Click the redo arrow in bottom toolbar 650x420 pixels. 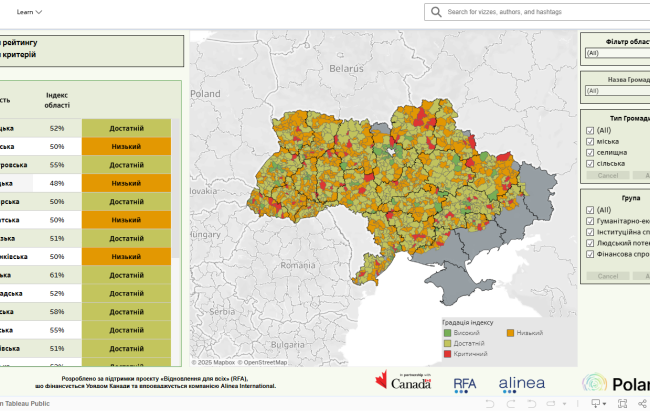tap(509, 403)
